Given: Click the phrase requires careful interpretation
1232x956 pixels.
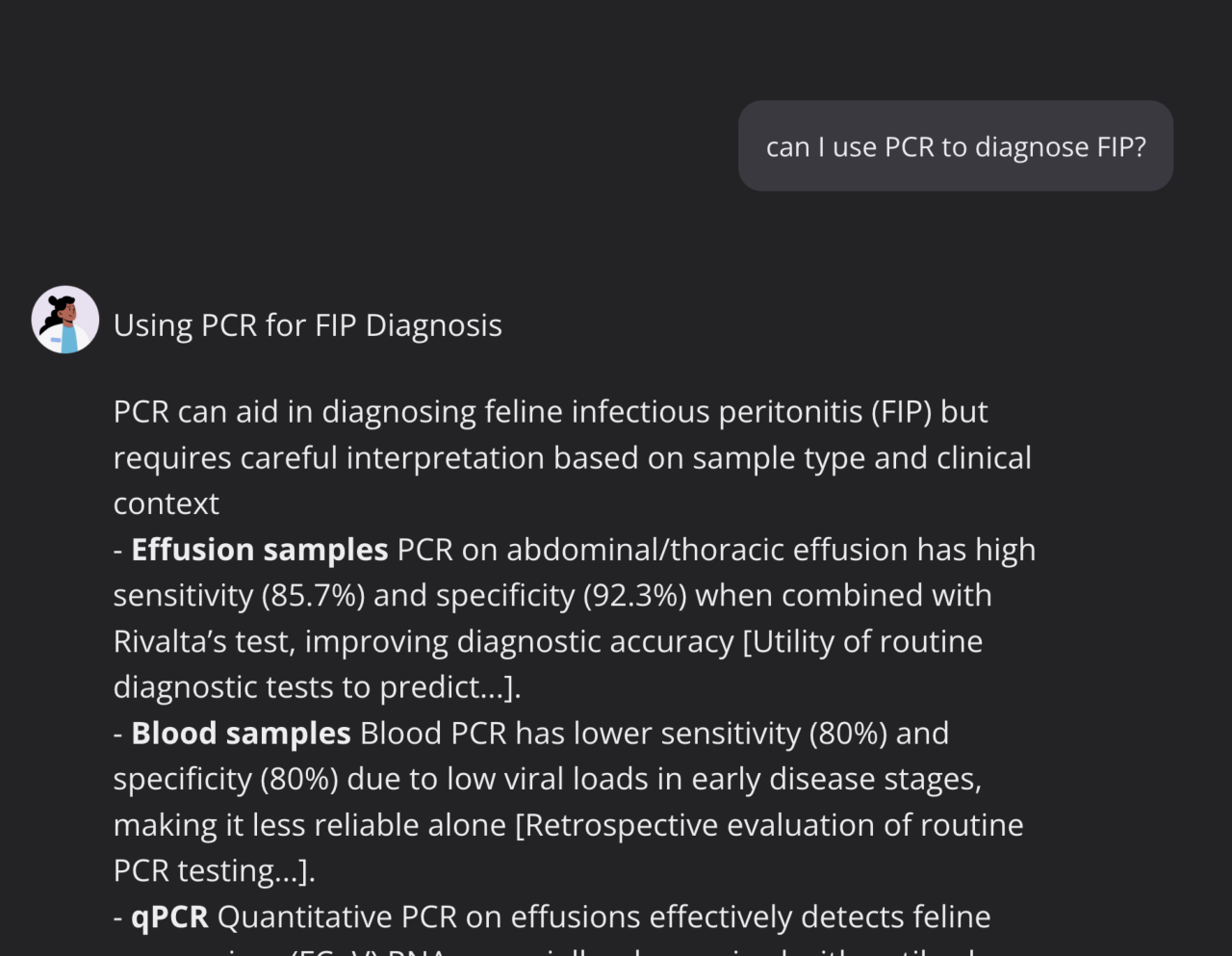Looking at the screenshot, I should coord(329,458).
